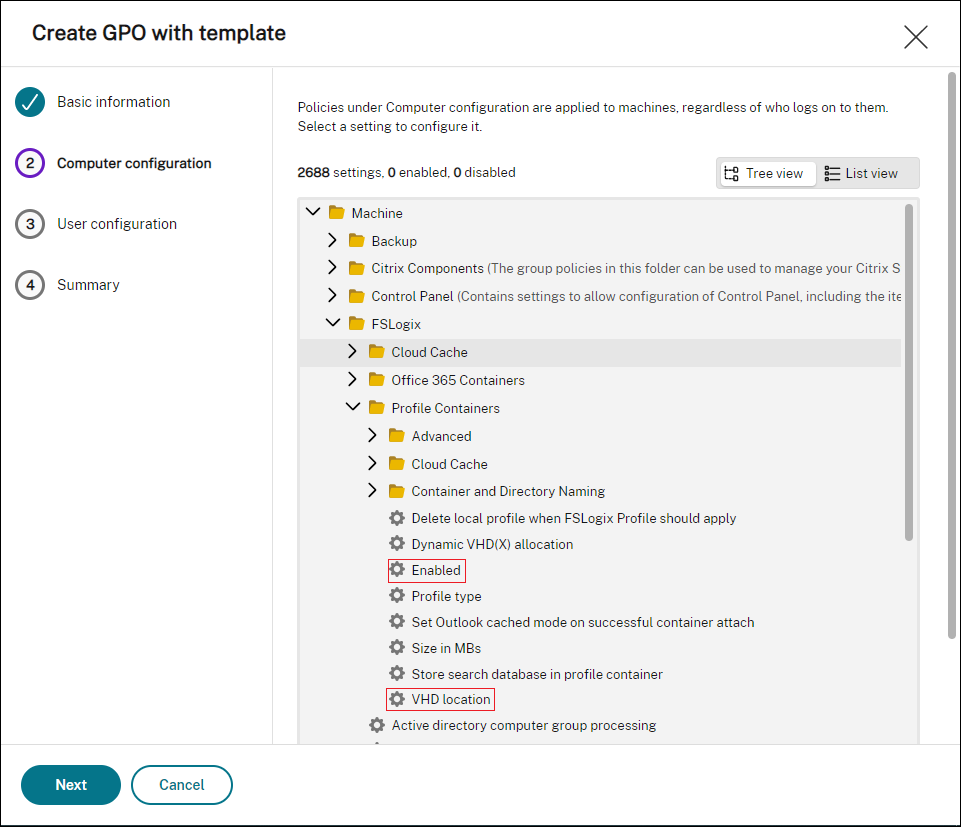The height and width of the screenshot is (827, 961).
Task: Expand the Control Panel folder
Action: coord(332,296)
